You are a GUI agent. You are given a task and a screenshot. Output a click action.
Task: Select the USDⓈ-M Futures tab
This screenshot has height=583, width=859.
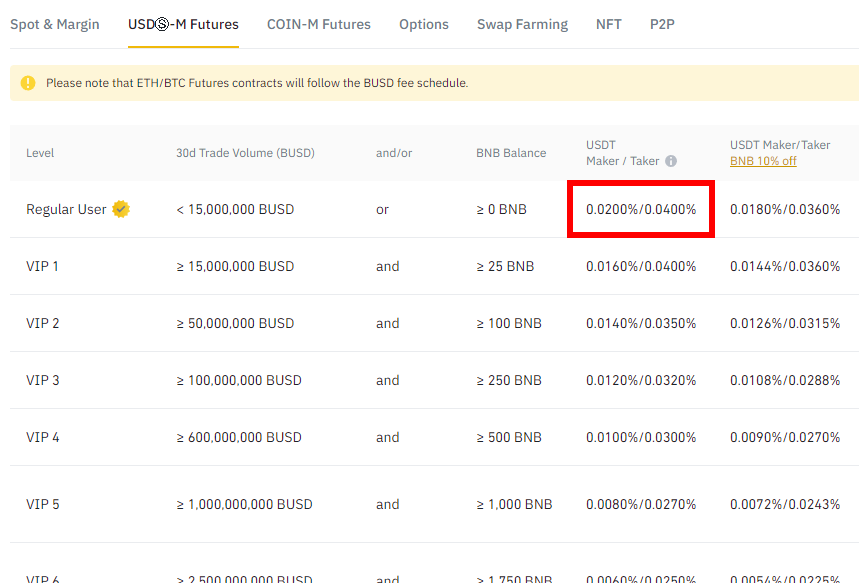183,25
